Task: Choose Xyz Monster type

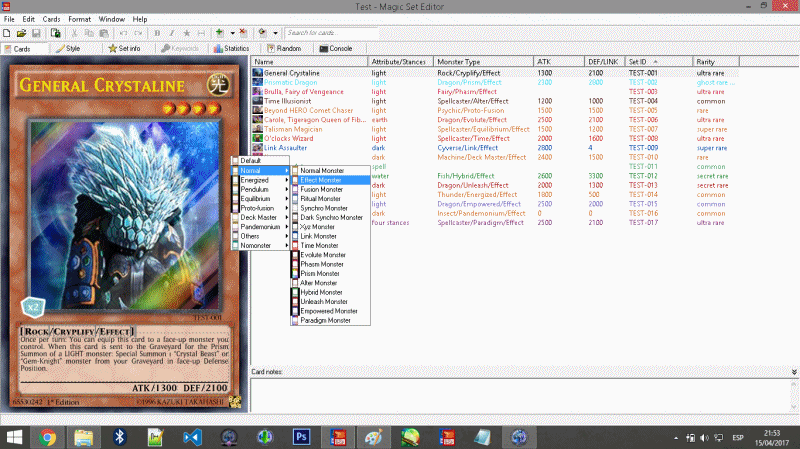Action: pos(330,227)
